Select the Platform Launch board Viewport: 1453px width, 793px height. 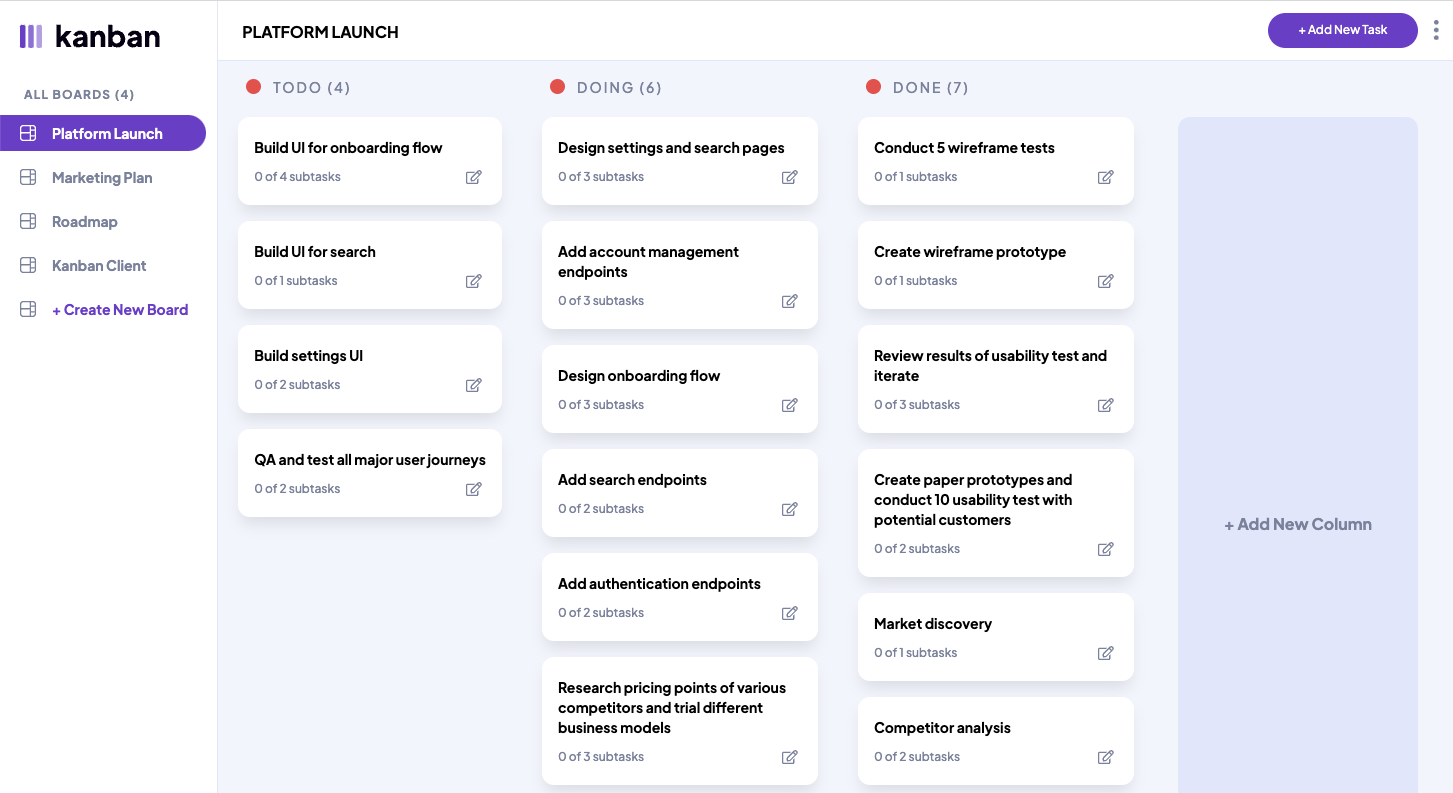point(106,134)
